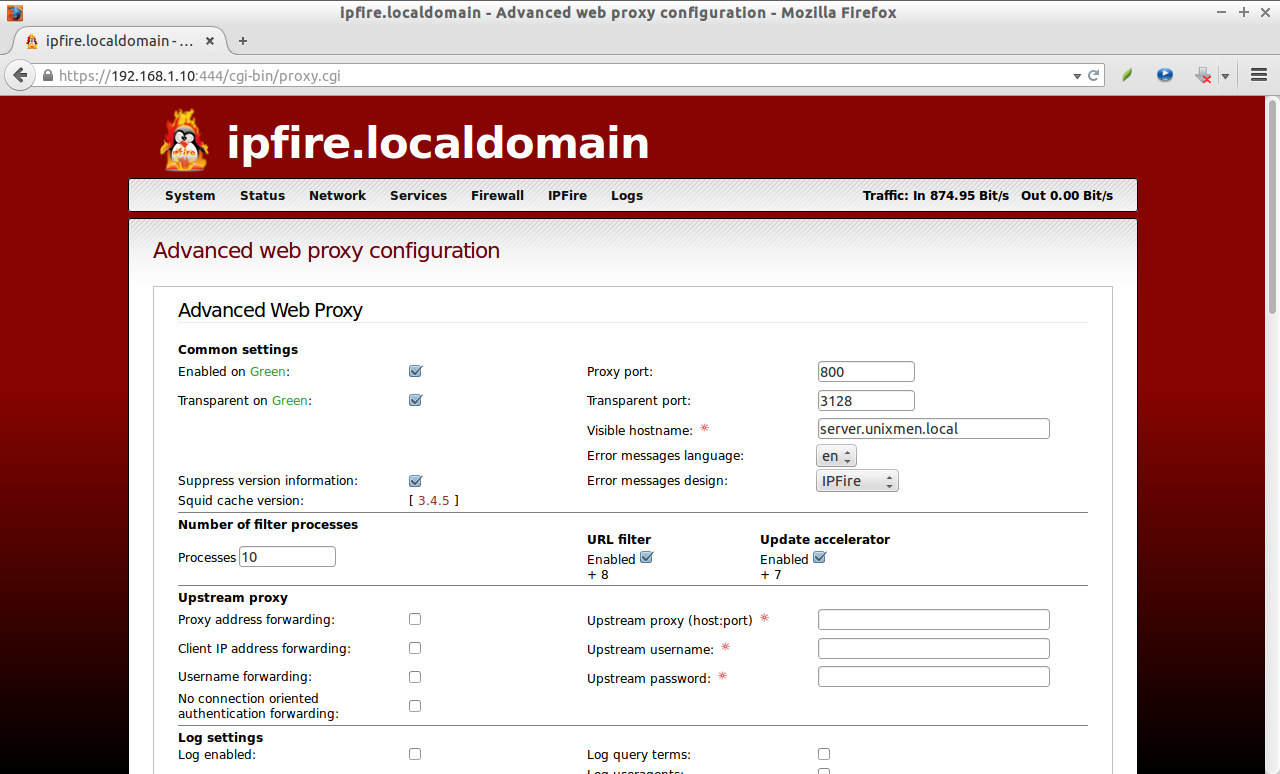
Task: Enable No connection oriented authentication forwarding
Action: (415, 706)
